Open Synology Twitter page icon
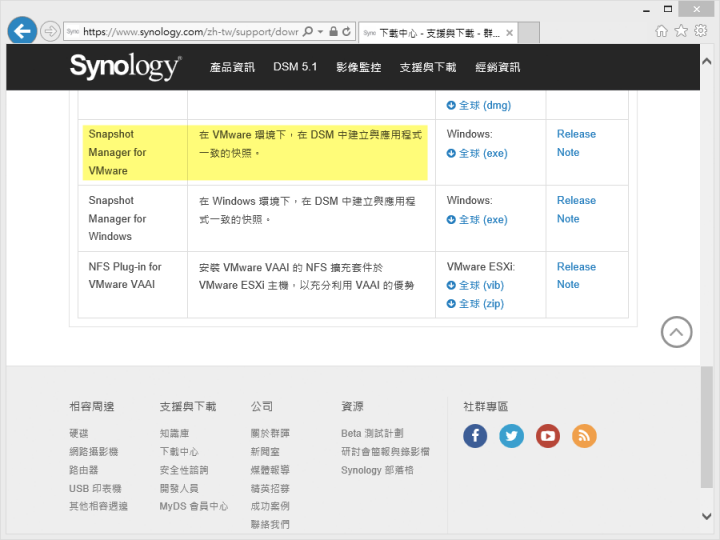This screenshot has width=720, height=540. (x=512, y=436)
